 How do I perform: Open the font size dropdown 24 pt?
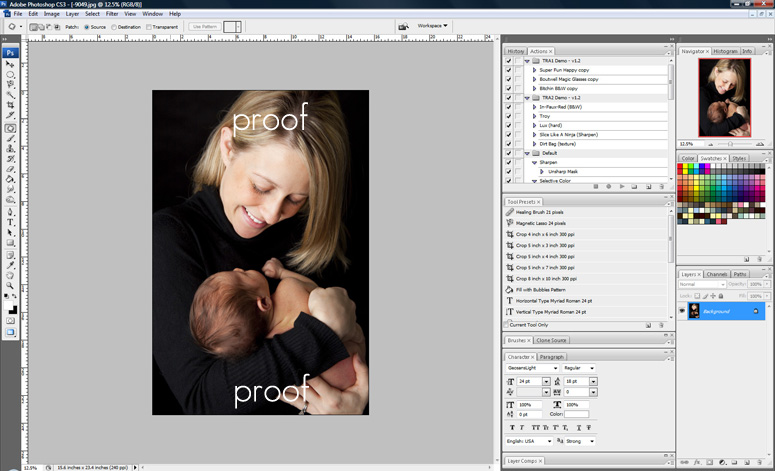click(546, 382)
